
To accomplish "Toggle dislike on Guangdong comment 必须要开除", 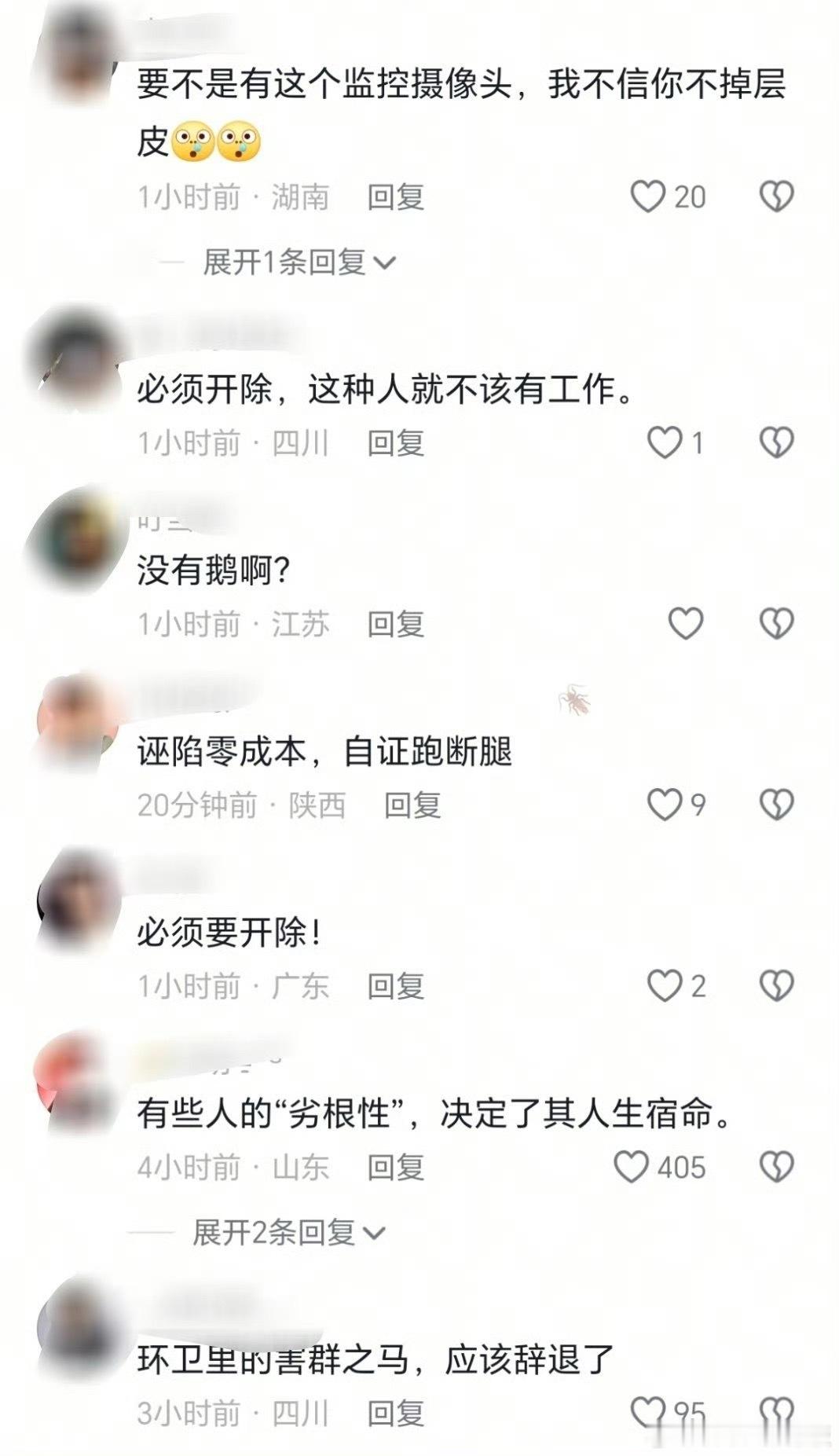I will (x=776, y=985).
